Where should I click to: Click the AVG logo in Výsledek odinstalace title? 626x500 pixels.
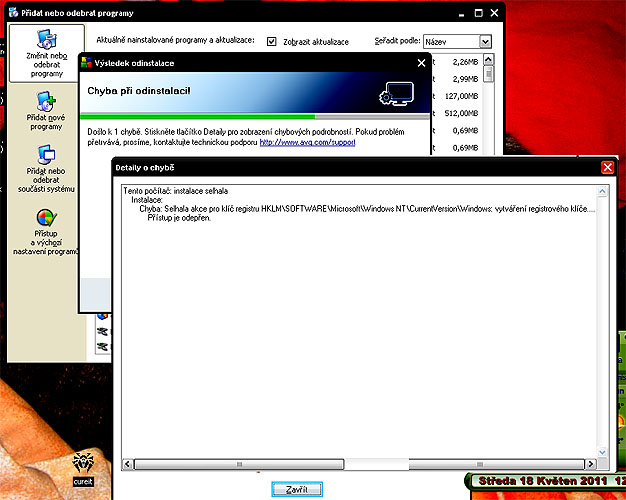tap(86, 63)
